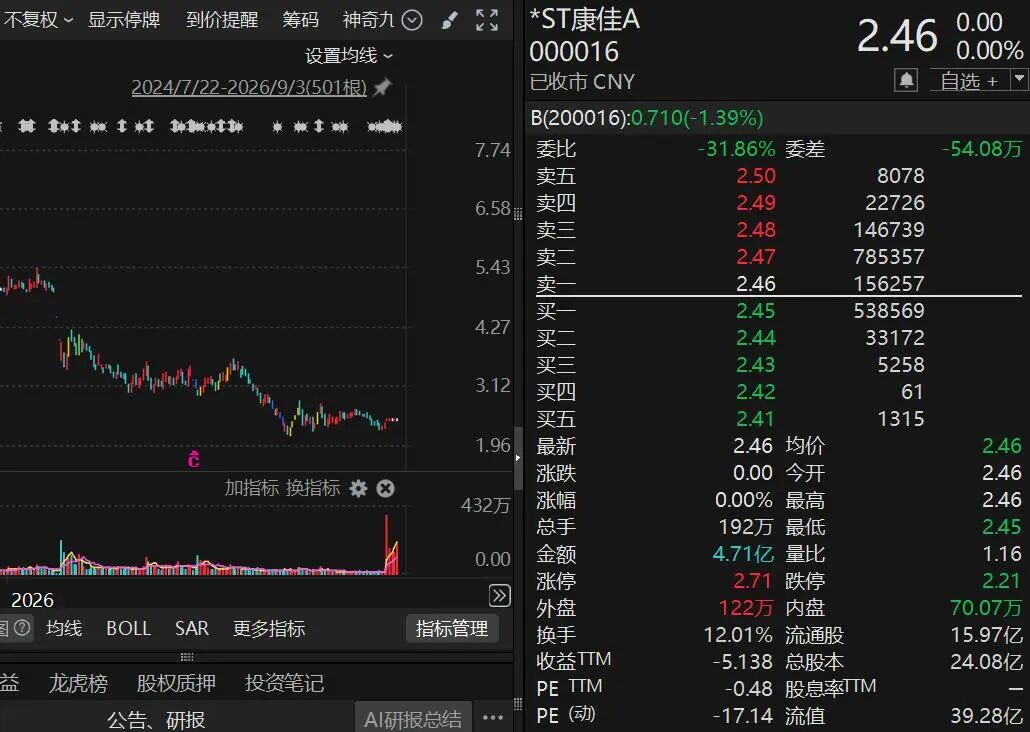Click 买四 price 2.42
1030x732 pixels.
[x=755, y=392]
